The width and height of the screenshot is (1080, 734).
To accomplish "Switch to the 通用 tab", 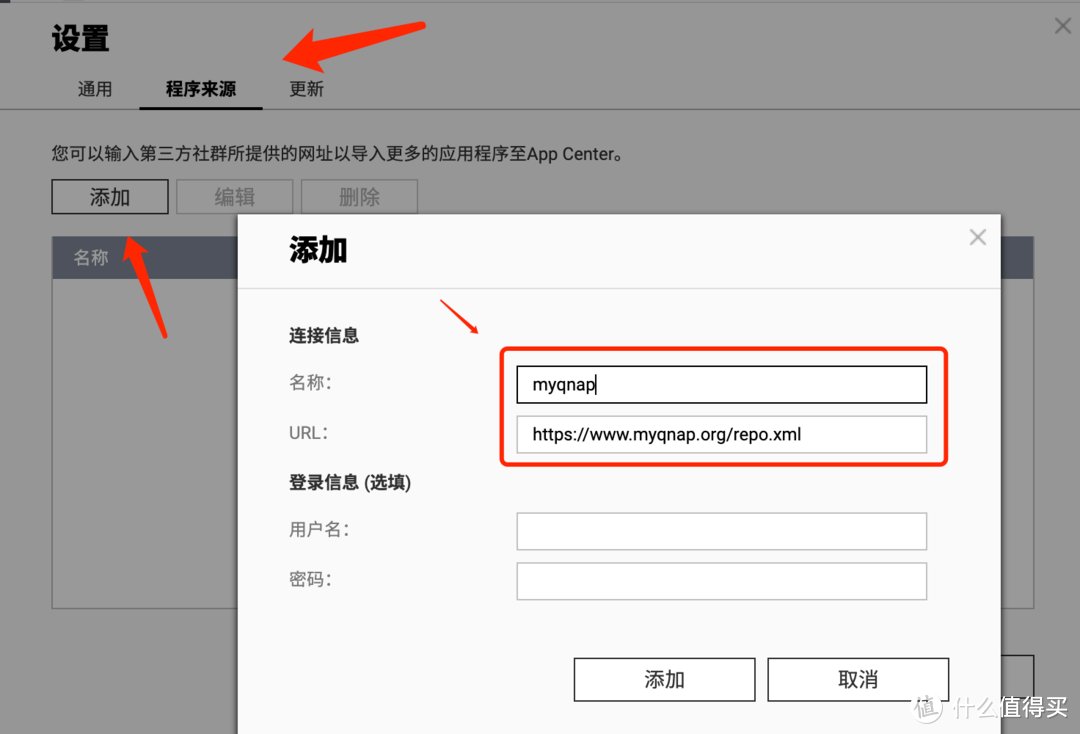I will point(94,89).
